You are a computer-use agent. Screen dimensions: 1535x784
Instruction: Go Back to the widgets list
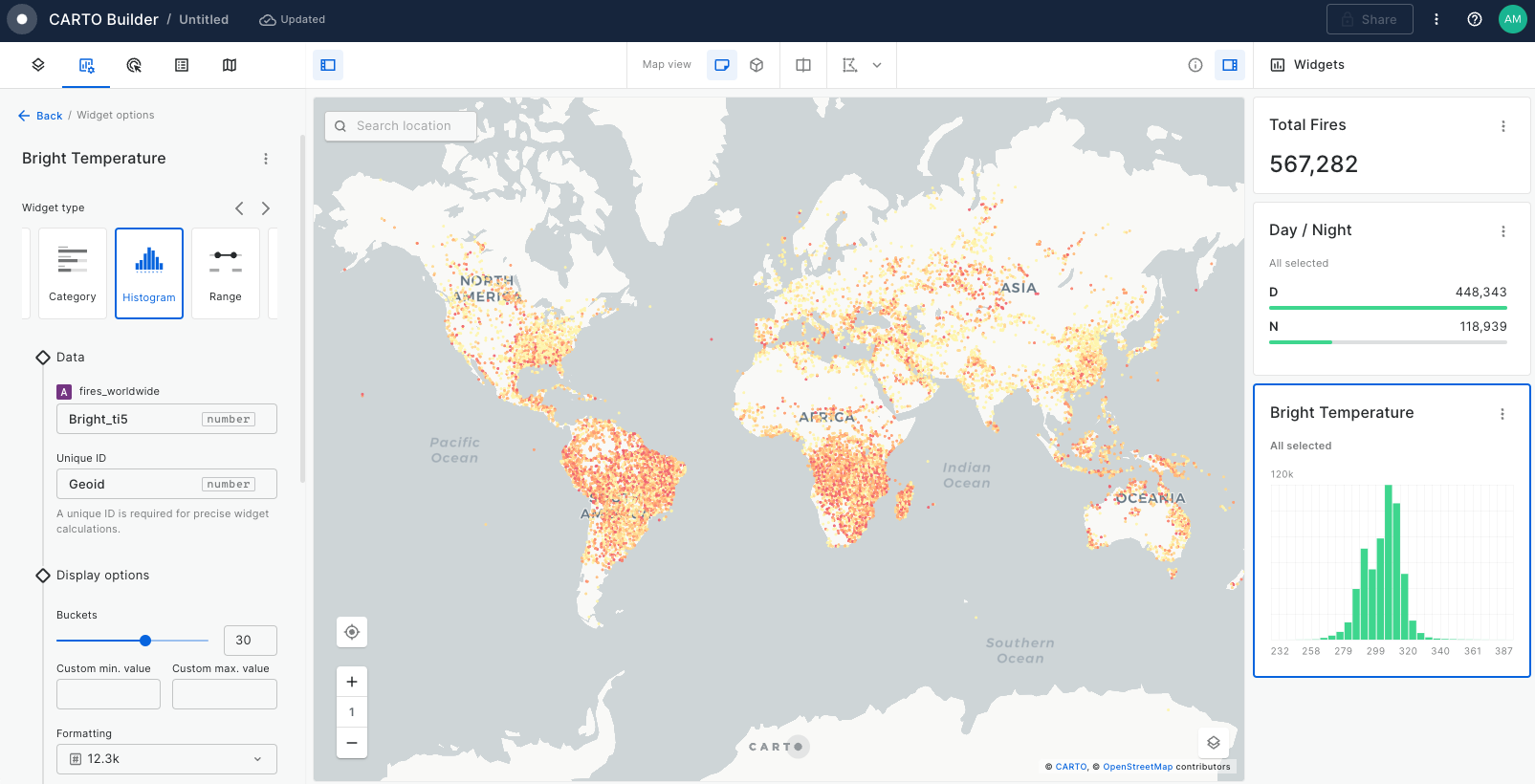pos(40,116)
